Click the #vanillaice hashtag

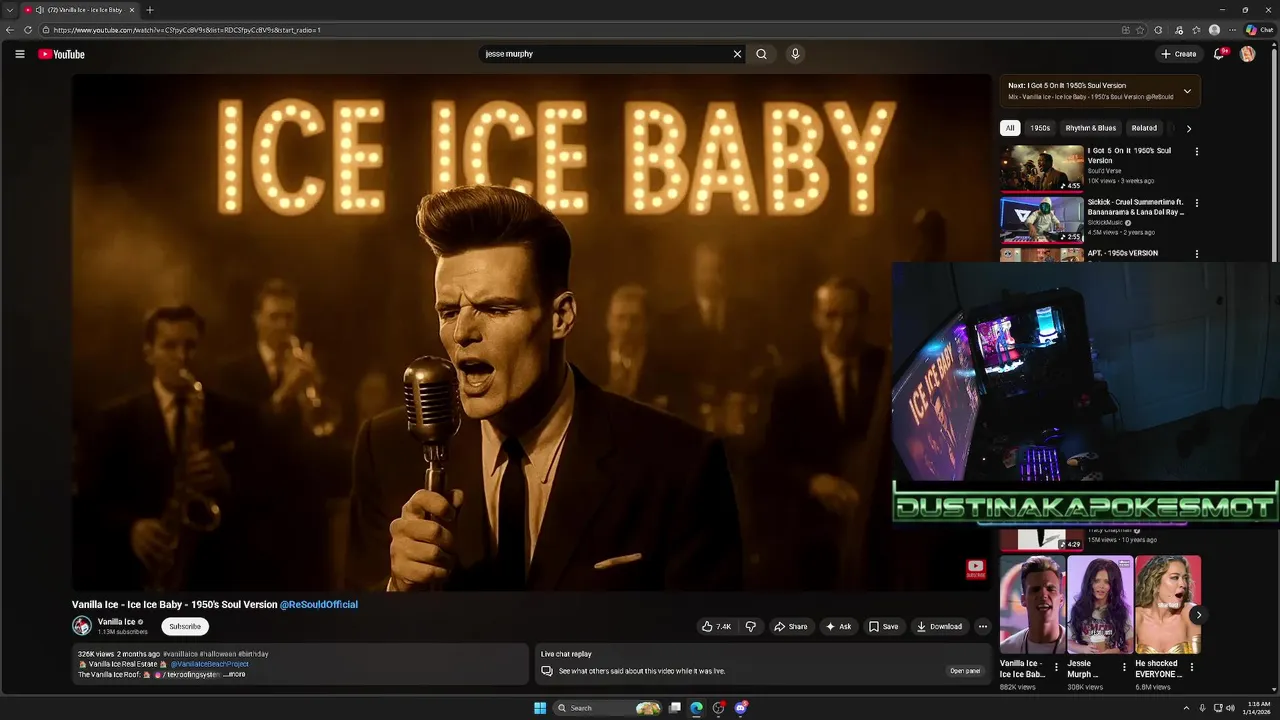click(180, 654)
